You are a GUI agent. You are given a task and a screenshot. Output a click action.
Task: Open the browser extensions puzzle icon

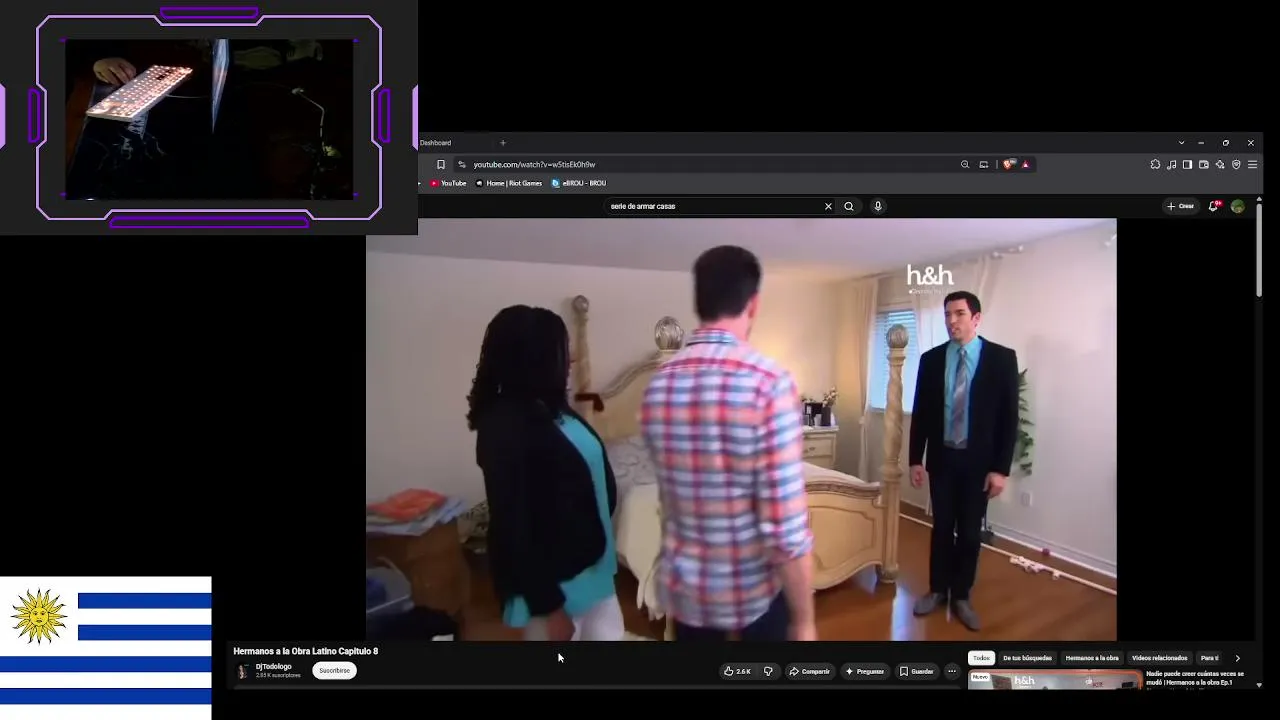pos(1155,165)
